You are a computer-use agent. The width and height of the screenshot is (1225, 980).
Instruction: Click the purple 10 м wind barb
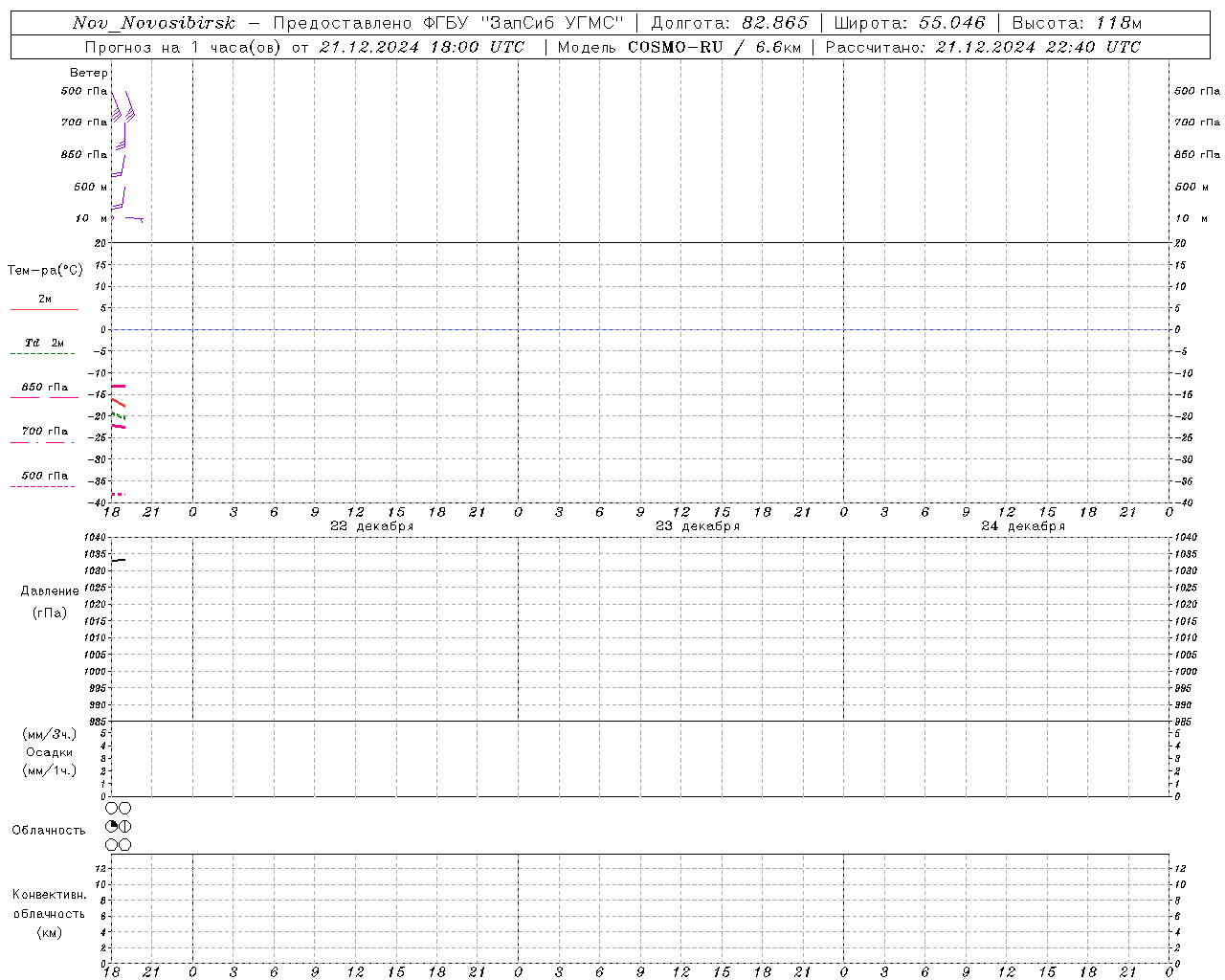[x=134, y=219]
